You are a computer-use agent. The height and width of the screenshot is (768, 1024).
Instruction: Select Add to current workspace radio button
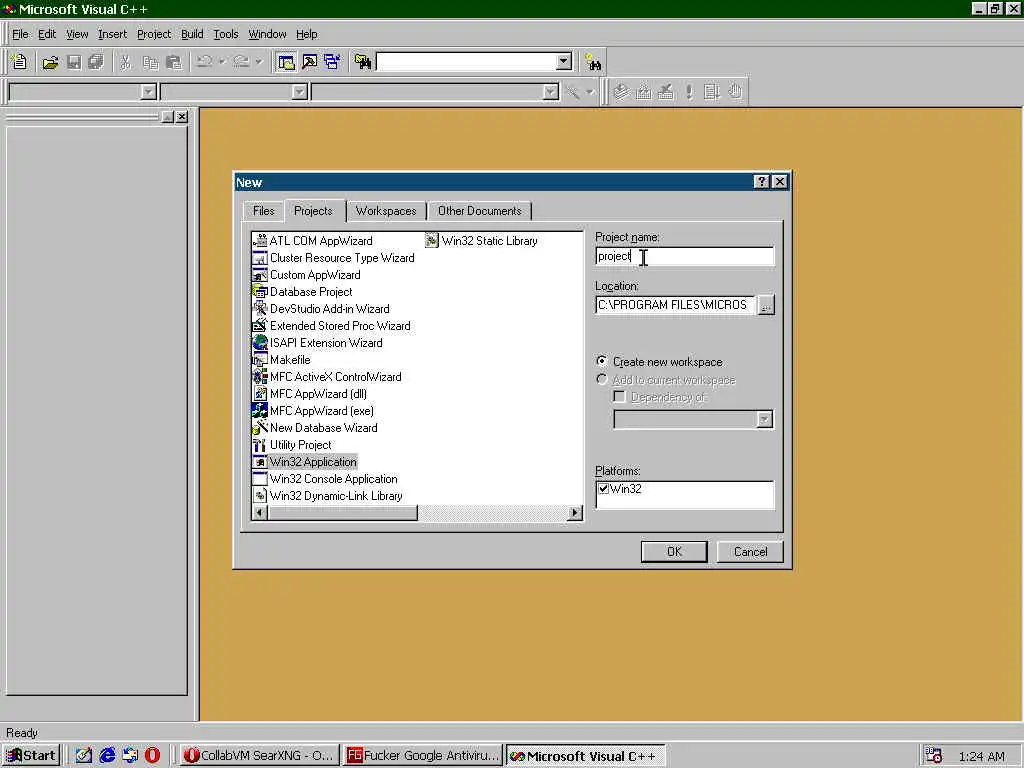click(x=601, y=379)
